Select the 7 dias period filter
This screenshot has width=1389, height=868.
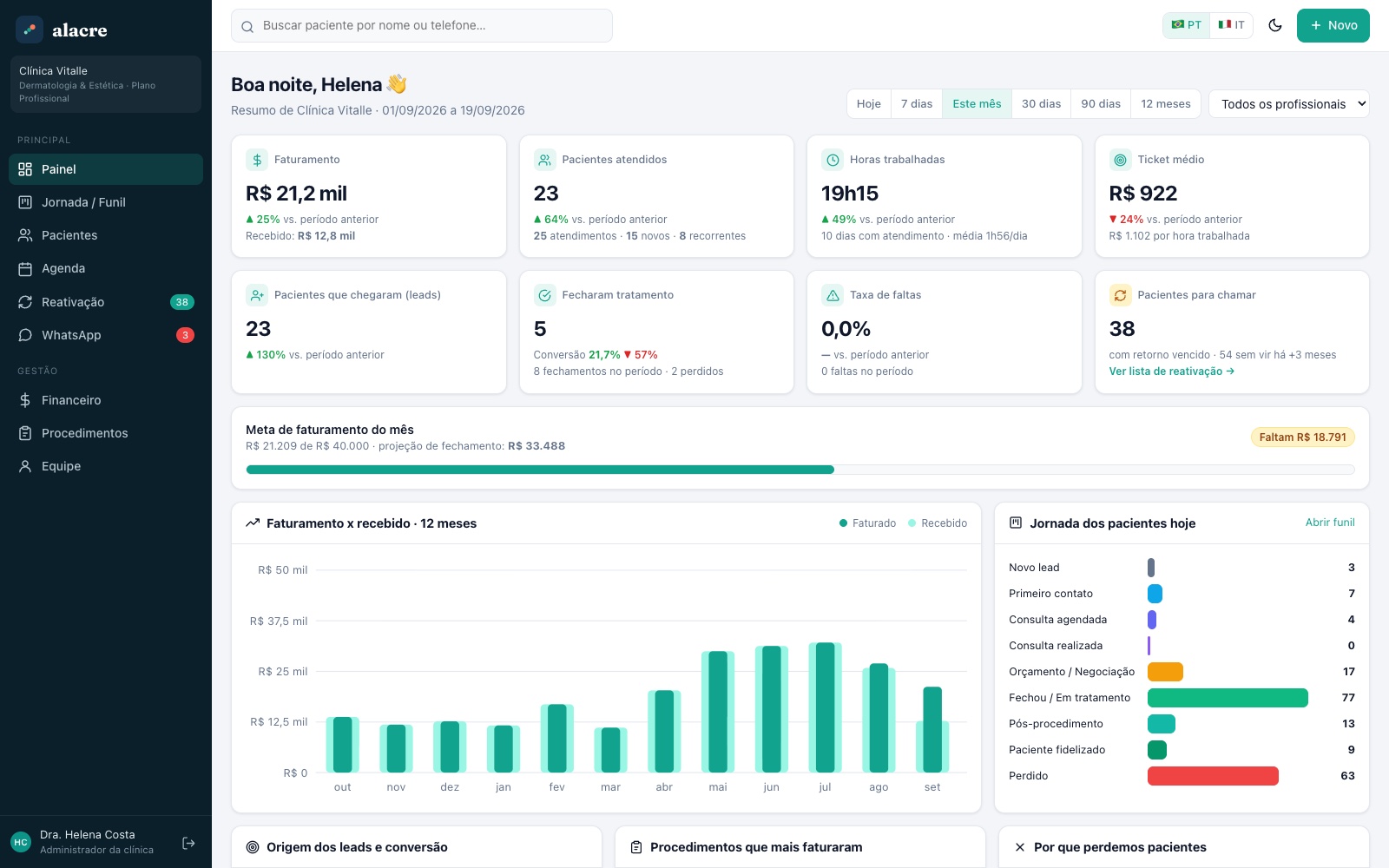tap(917, 104)
